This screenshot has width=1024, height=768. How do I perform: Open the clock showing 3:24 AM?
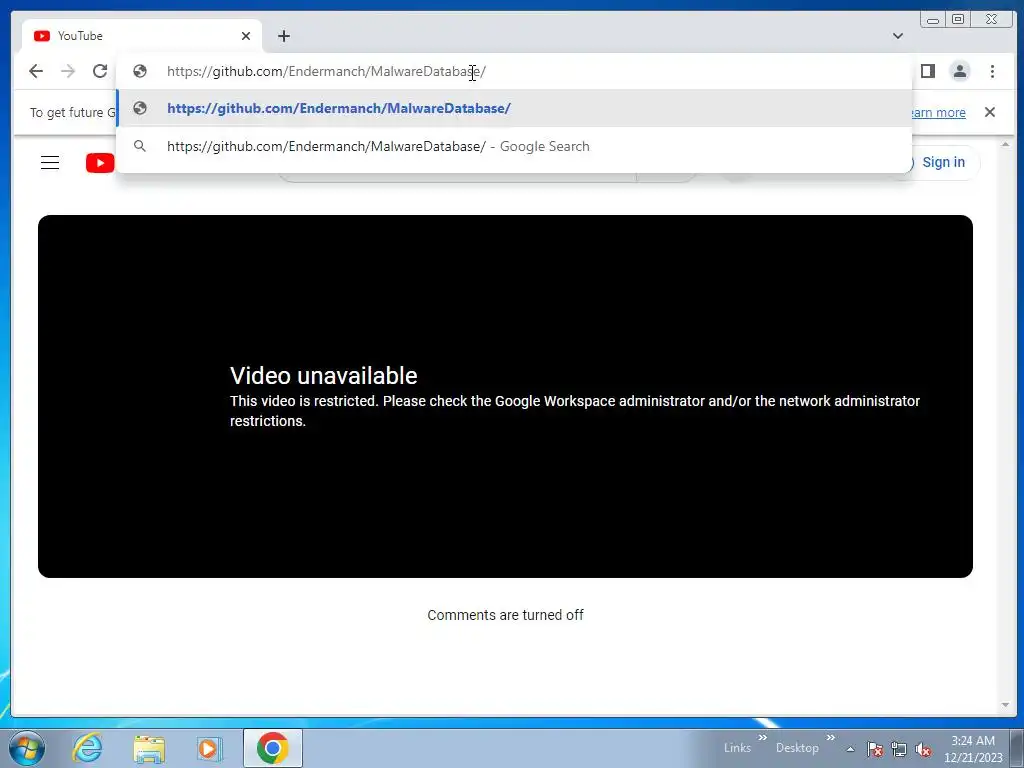[973, 749]
